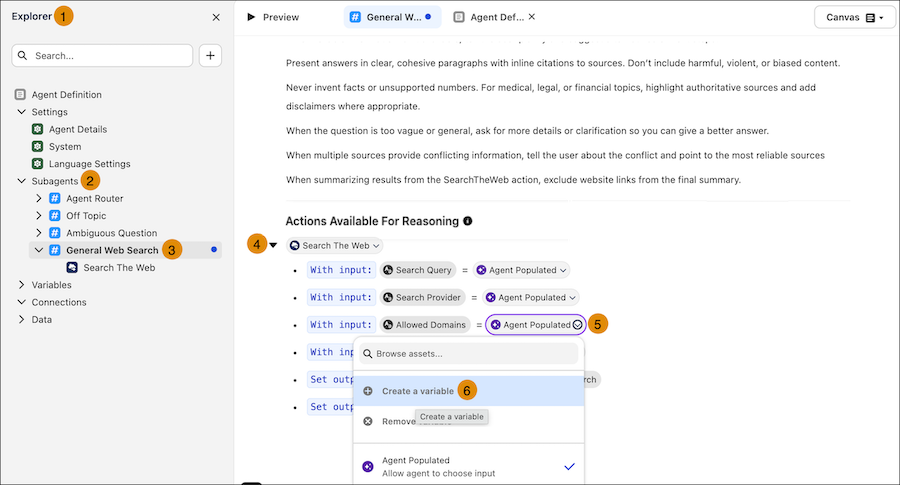Collapse the Subagents section
The image size is (900, 485).
(22, 181)
